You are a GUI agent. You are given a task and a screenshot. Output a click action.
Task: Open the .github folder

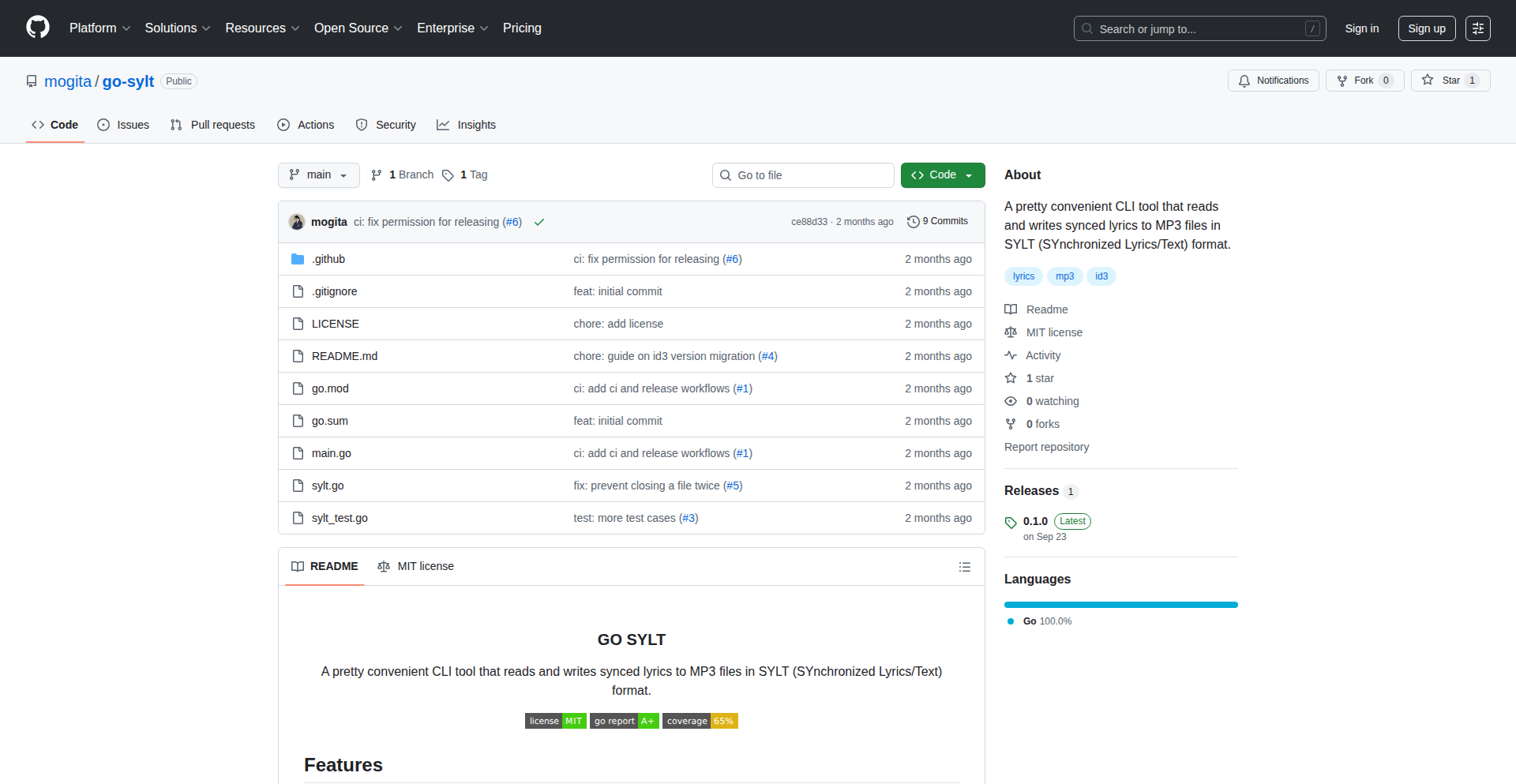pos(328,259)
